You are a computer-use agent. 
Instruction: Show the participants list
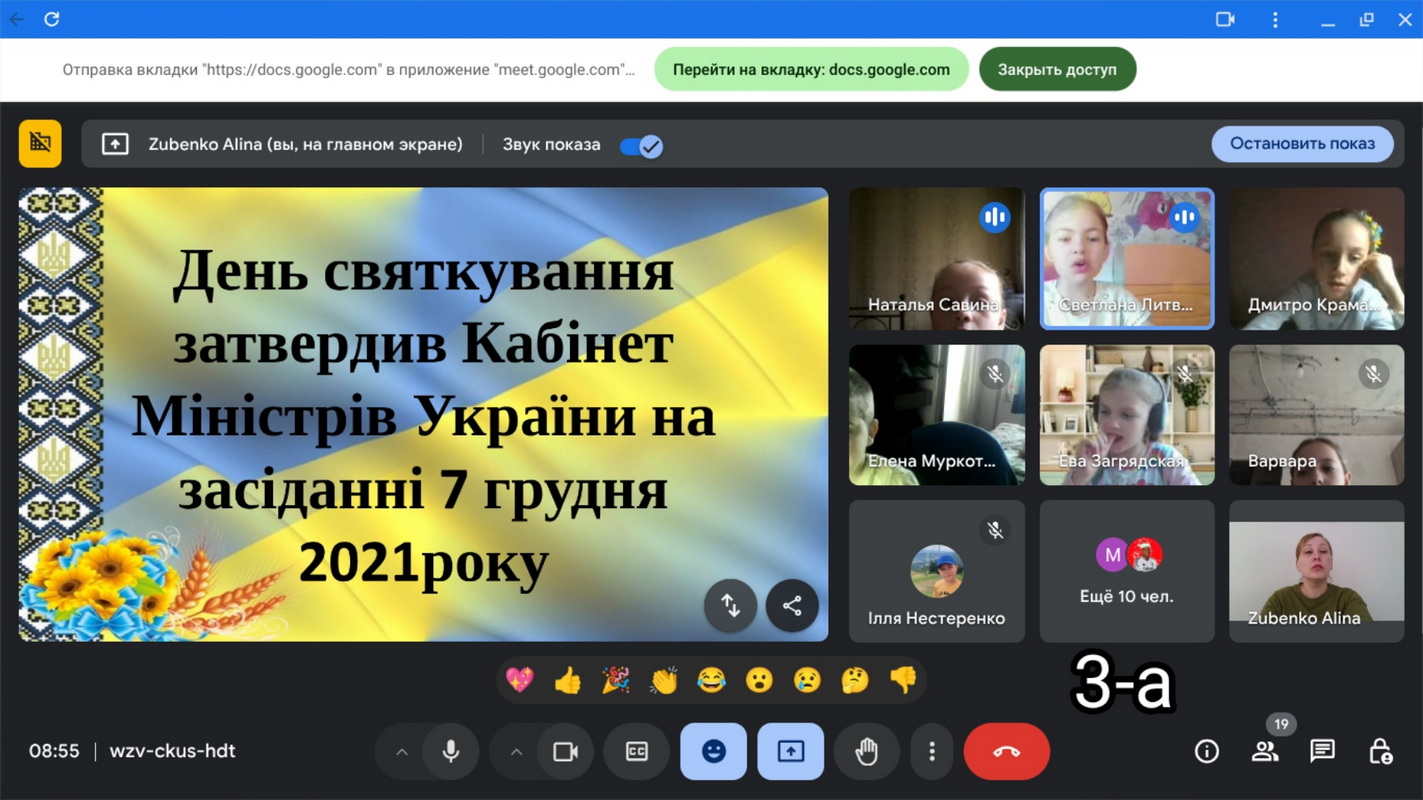(x=1265, y=751)
